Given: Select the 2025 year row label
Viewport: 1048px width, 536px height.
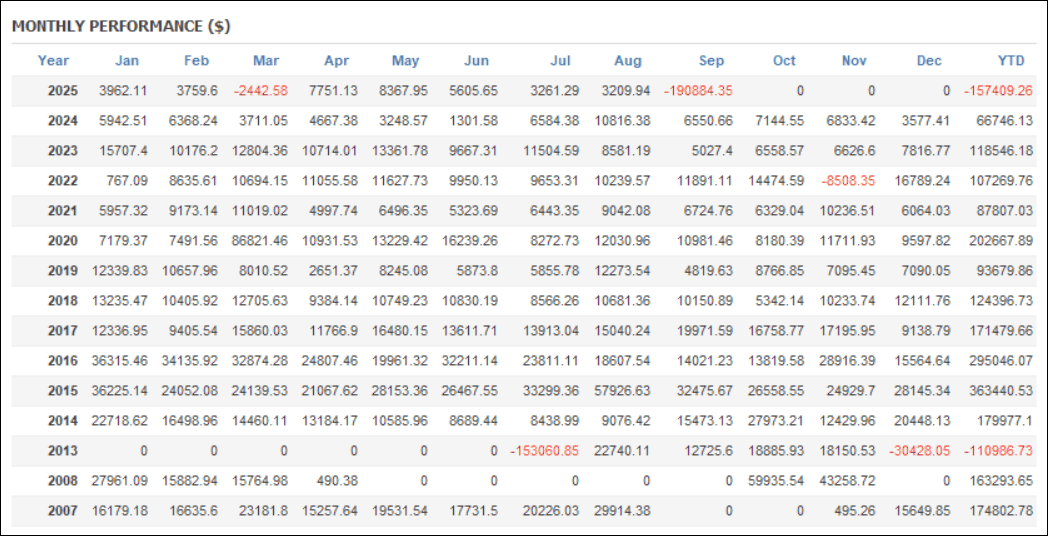Looking at the screenshot, I should 63,90.
